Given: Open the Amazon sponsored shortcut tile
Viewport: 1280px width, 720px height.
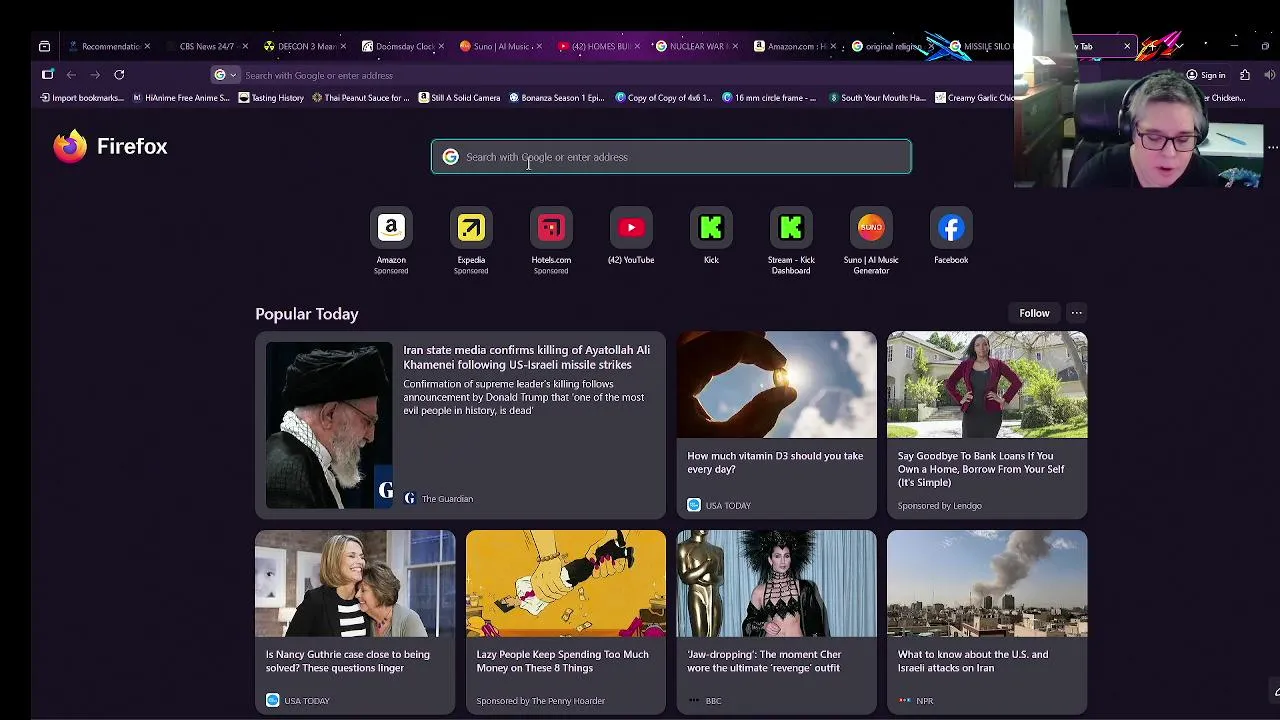Looking at the screenshot, I should (x=391, y=228).
